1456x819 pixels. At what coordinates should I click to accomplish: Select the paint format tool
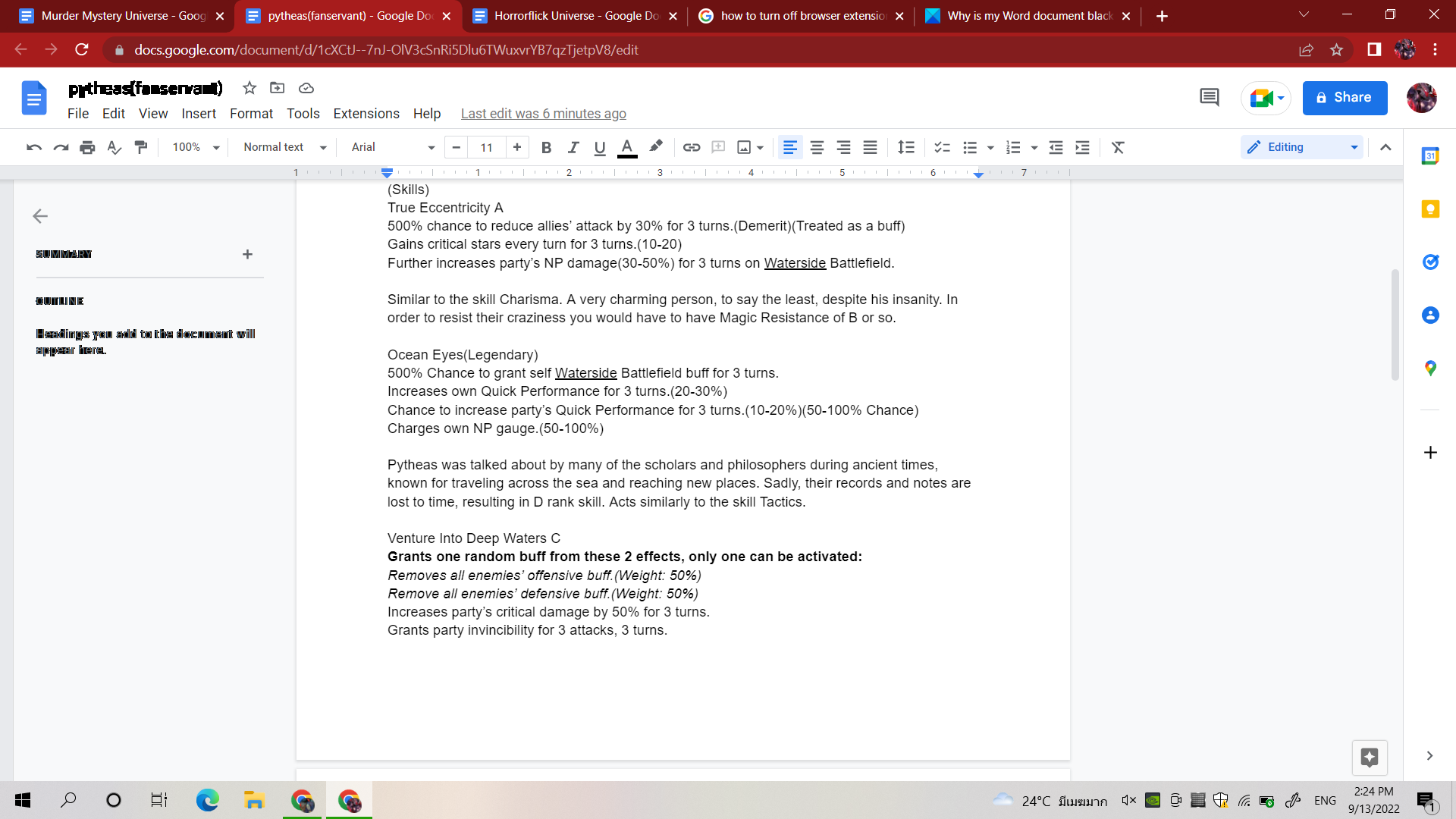click(x=141, y=147)
